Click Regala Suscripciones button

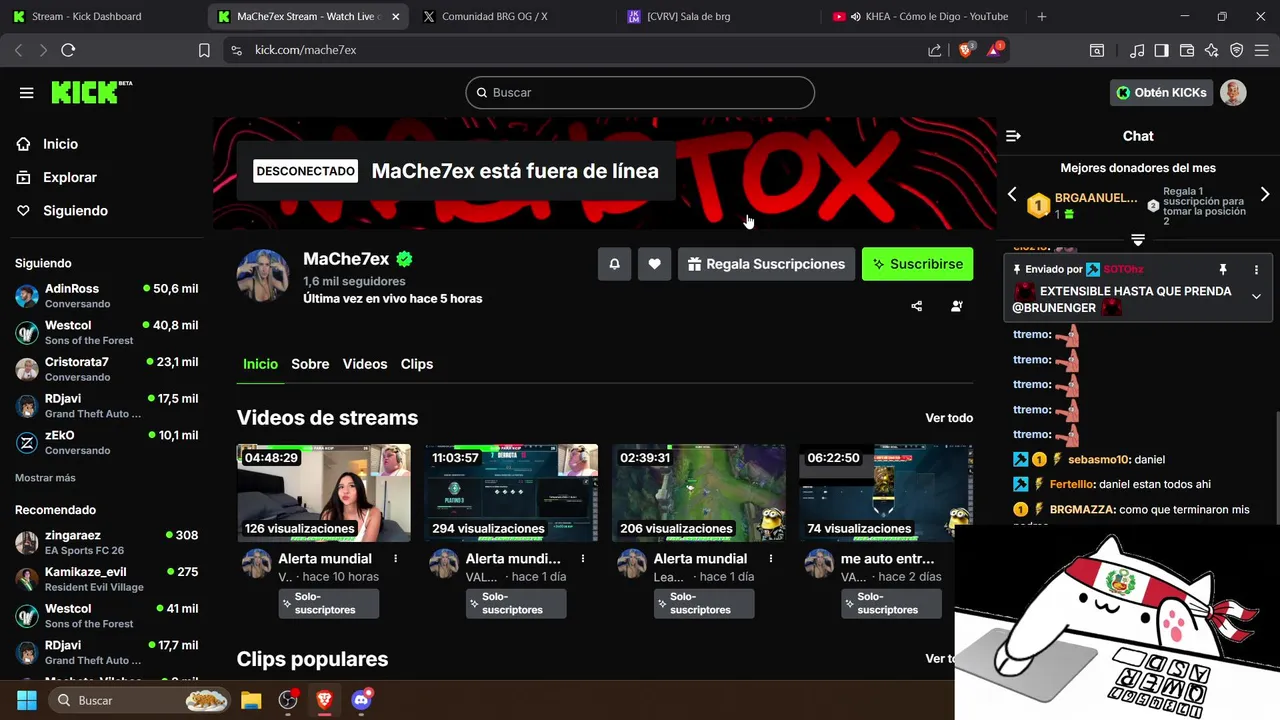766,264
